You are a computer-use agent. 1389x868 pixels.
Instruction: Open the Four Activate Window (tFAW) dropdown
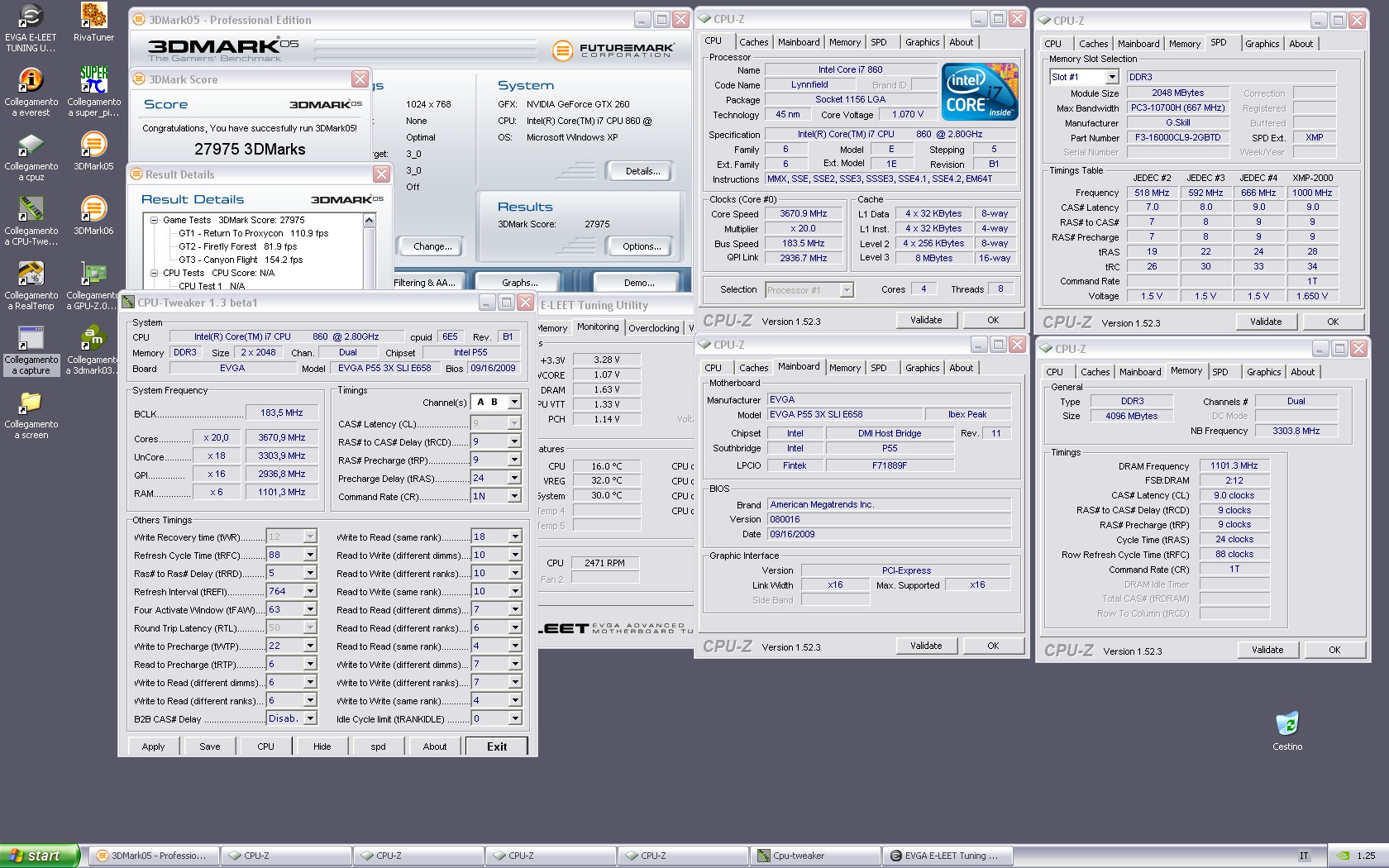tap(310, 609)
